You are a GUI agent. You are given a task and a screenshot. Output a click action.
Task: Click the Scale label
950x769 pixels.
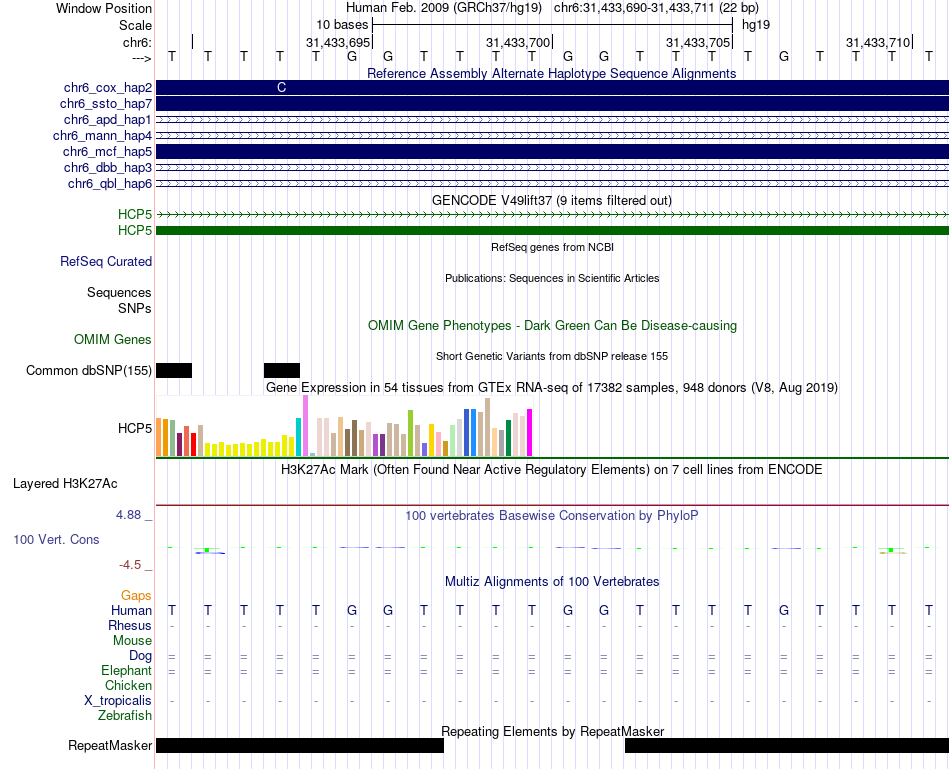[136, 25]
